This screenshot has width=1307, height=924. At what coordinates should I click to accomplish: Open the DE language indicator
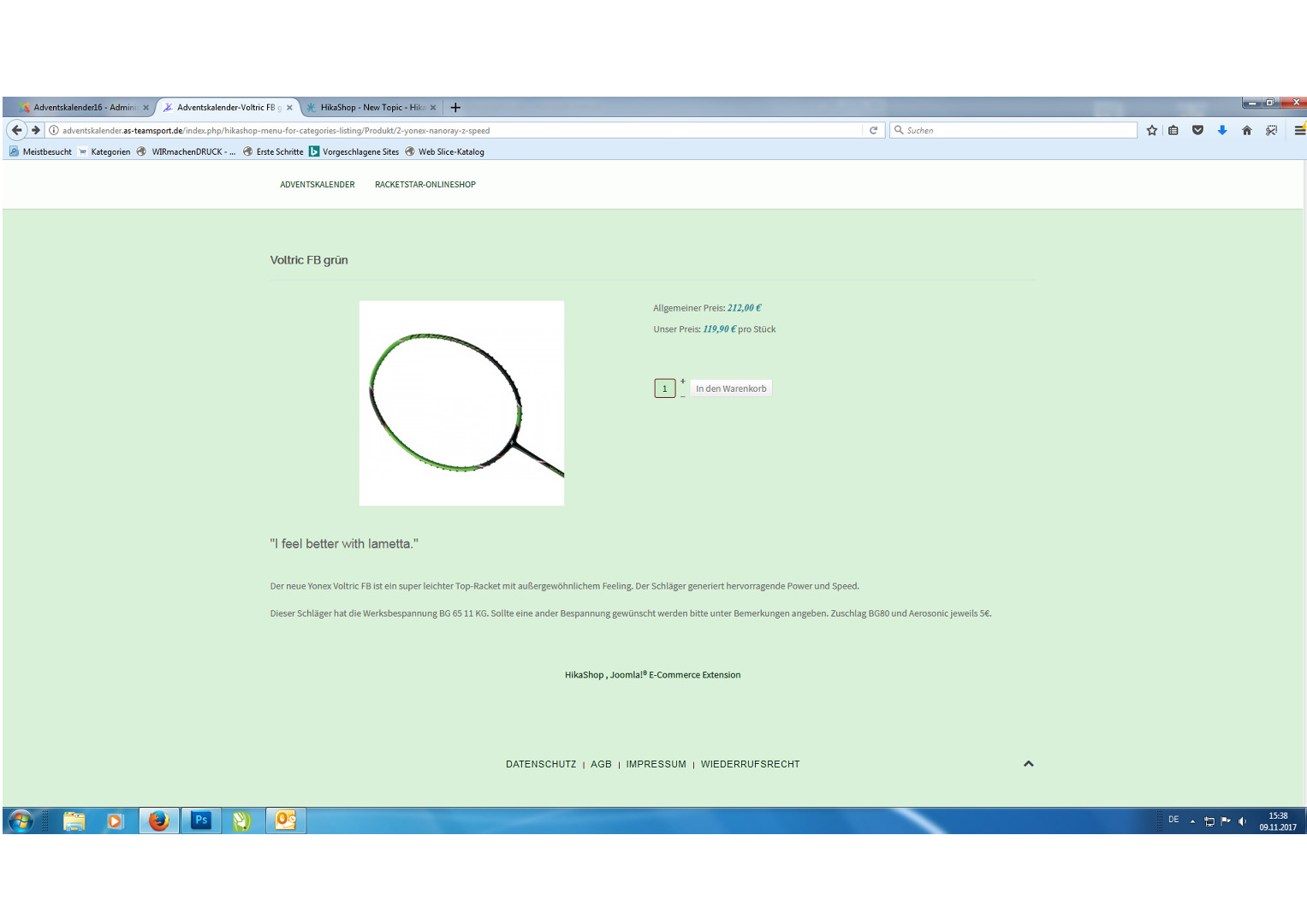[x=1173, y=820]
